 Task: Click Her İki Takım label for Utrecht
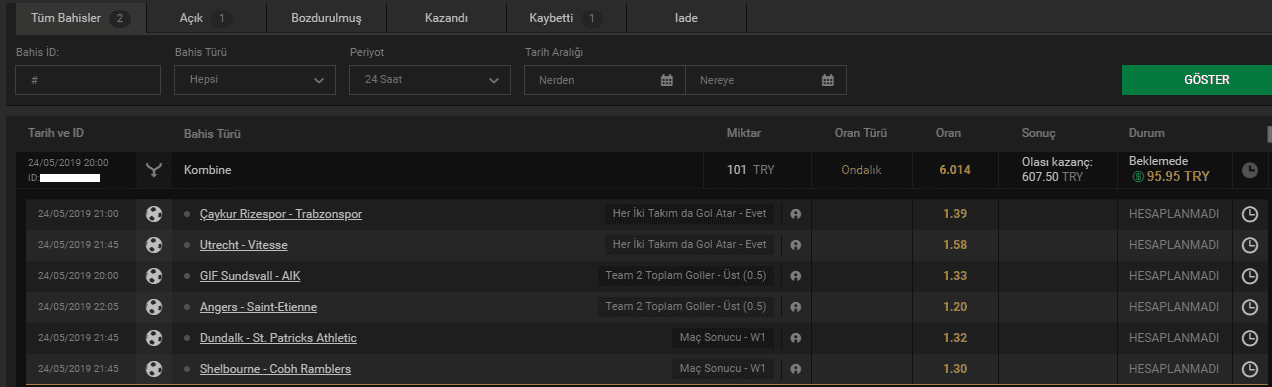pos(690,245)
